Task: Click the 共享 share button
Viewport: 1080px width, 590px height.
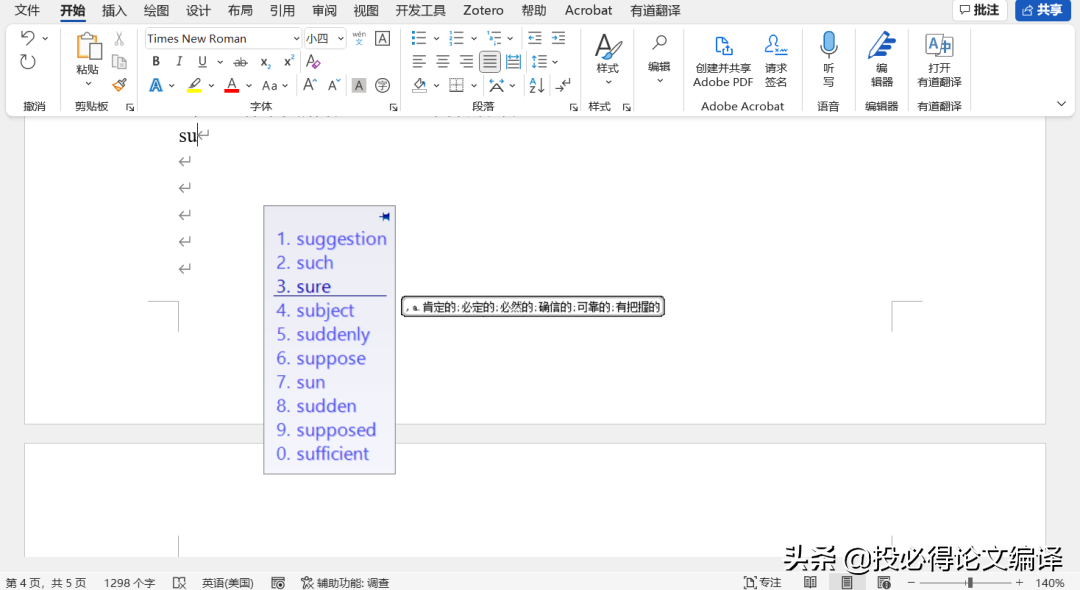Action: point(1042,10)
